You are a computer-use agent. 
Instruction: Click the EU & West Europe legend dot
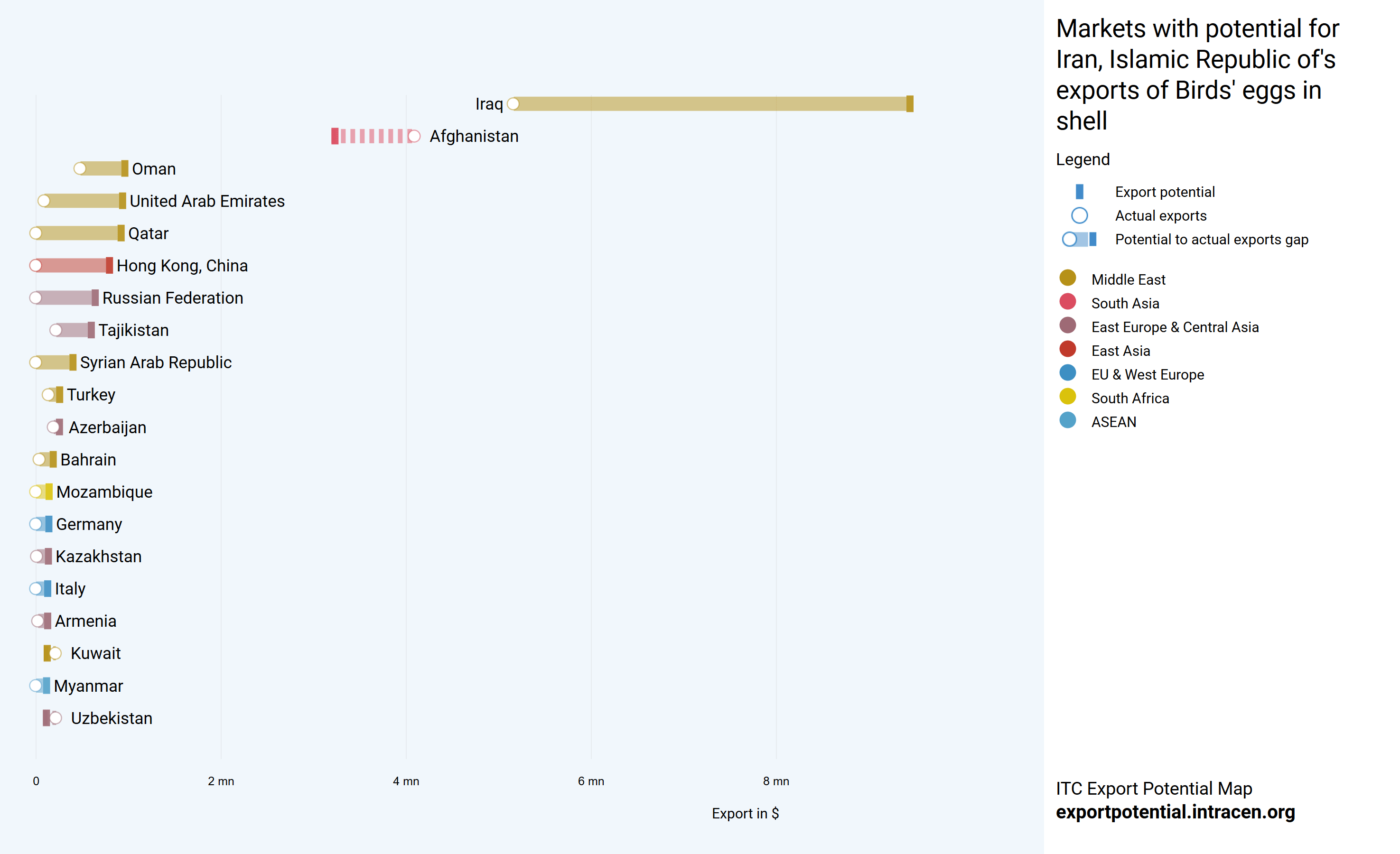(1068, 373)
